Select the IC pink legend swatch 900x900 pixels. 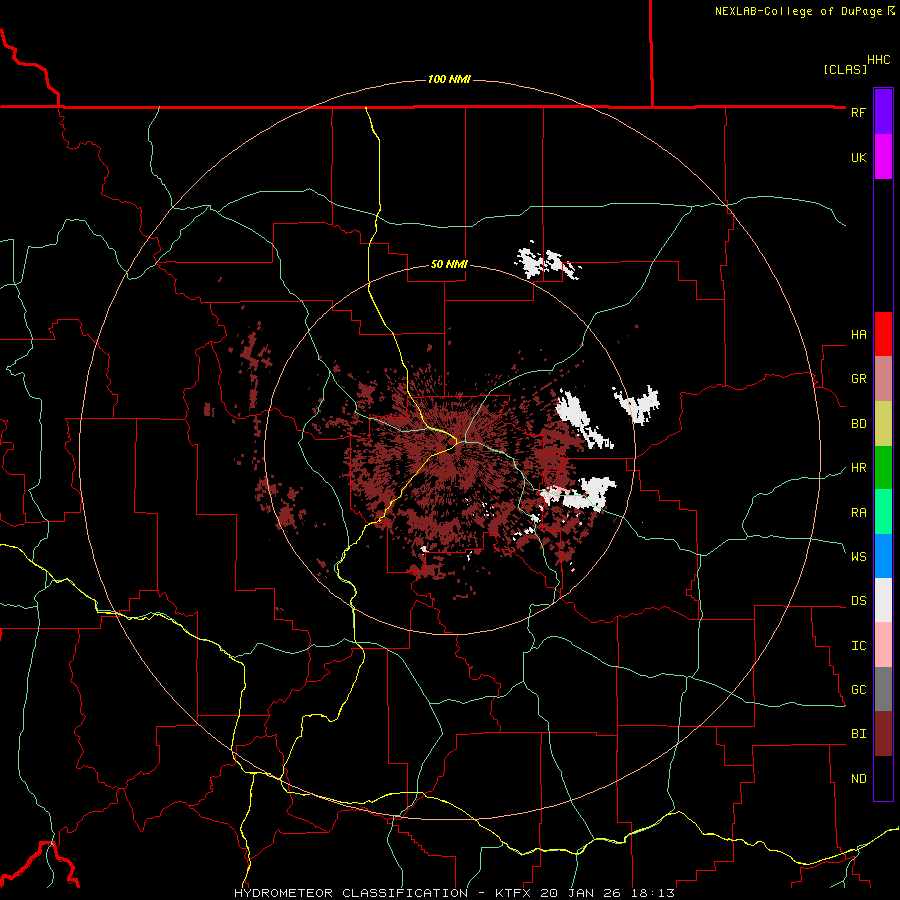(883, 645)
